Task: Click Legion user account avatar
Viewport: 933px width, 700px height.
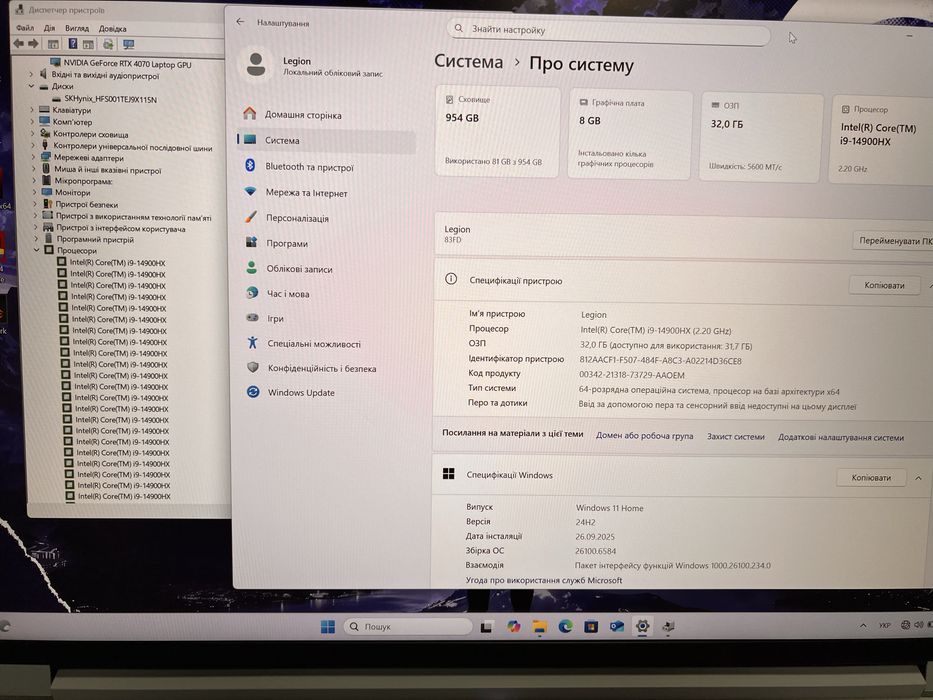Action: pyautogui.click(x=256, y=64)
